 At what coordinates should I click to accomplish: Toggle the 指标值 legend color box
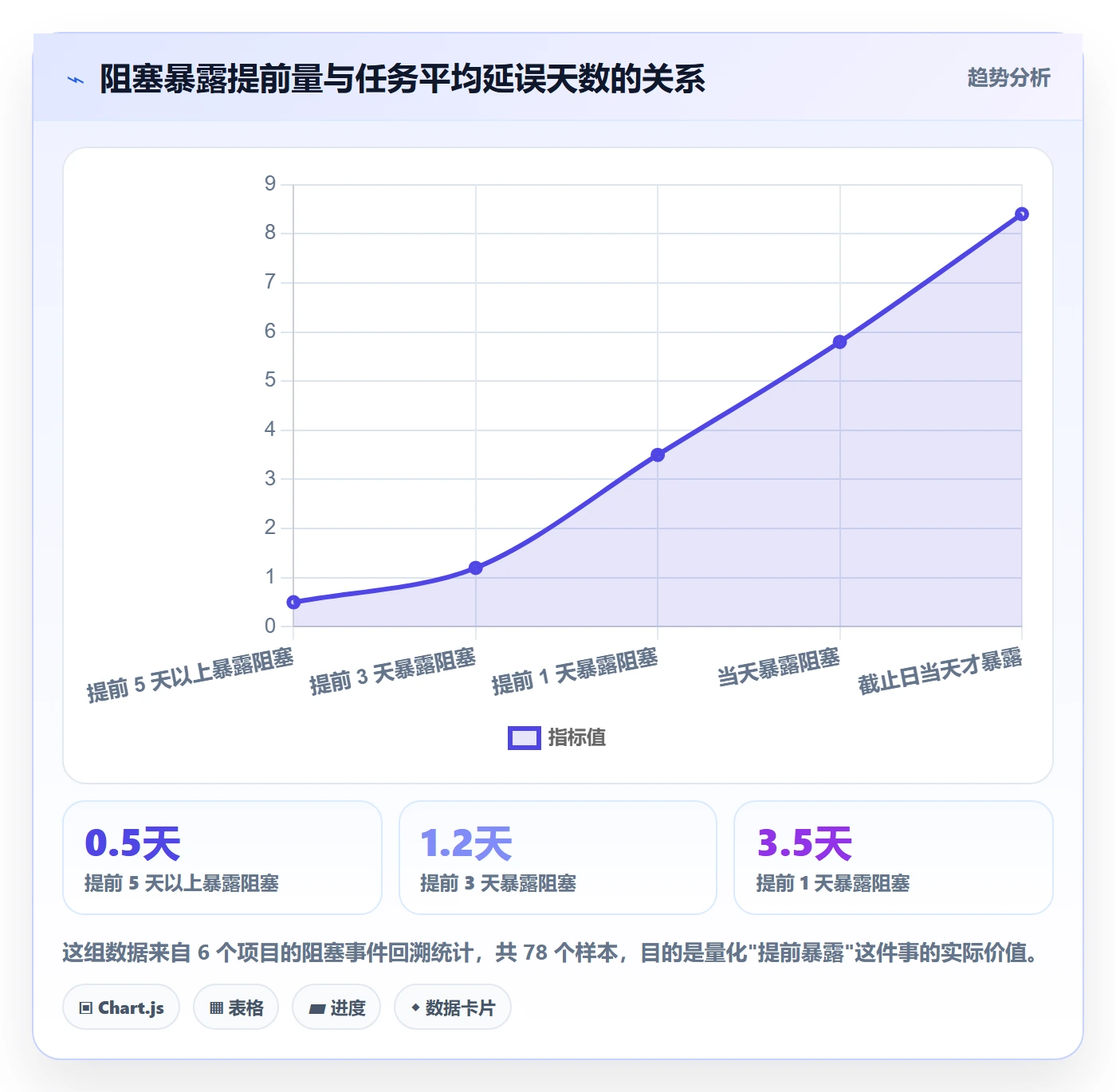(525, 738)
